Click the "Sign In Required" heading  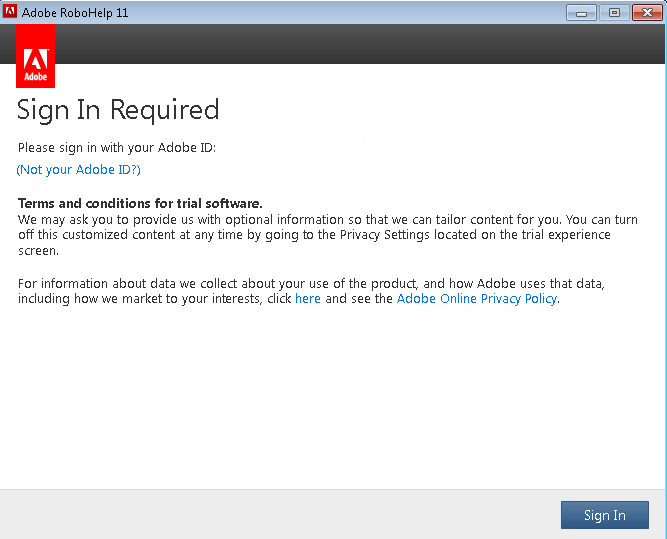[x=118, y=110]
